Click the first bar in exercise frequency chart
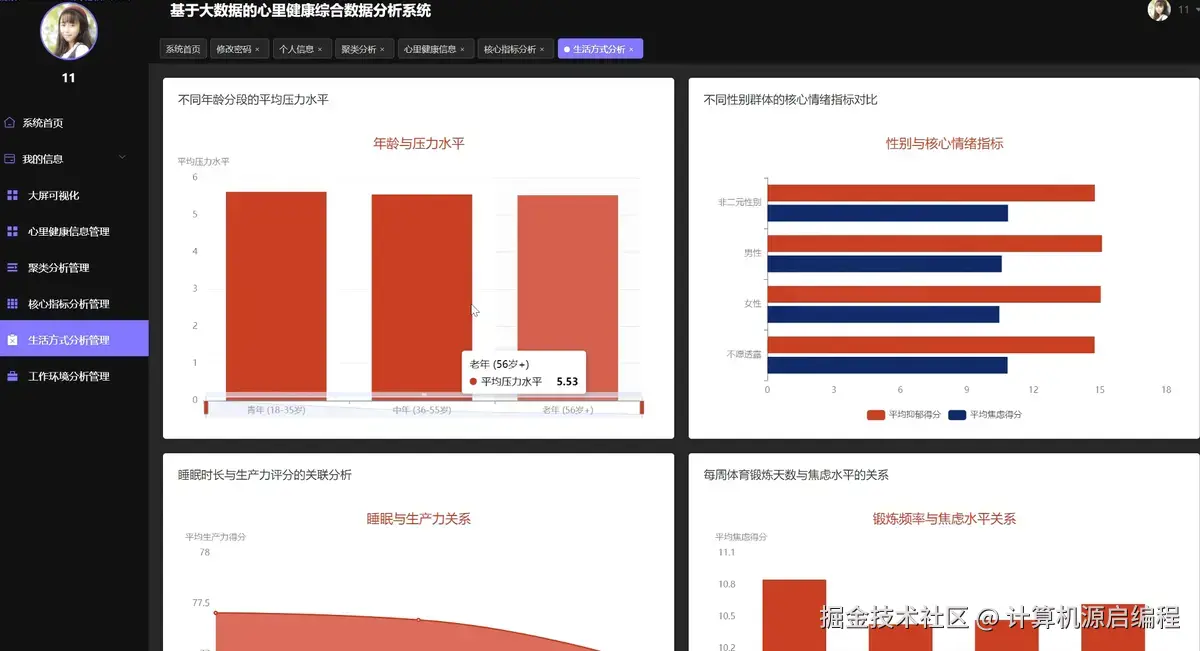This screenshot has height=651, width=1200. click(x=794, y=615)
